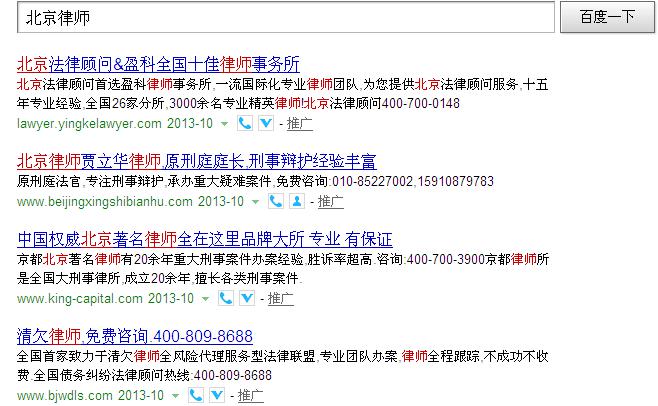Click 推广 label in the yingkelawyer result
The height and width of the screenshot is (406, 658).
pyautogui.click(x=300, y=124)
